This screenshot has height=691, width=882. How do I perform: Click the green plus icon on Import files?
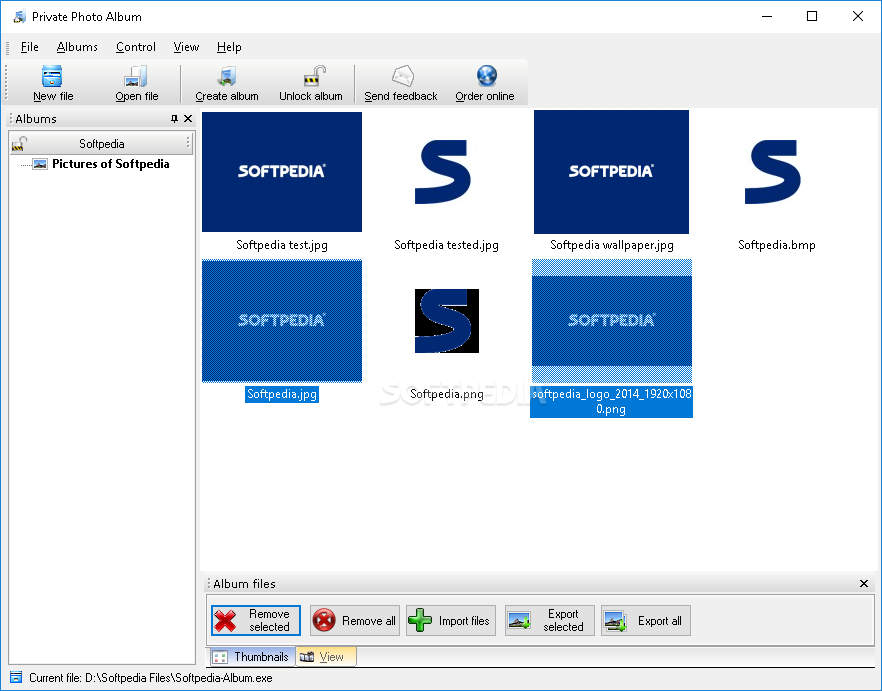click(x=420, y=621)
